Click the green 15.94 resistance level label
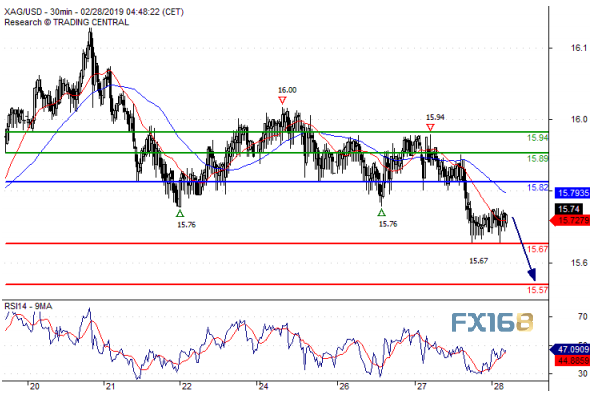596x398 pixels. coord(537,138)
